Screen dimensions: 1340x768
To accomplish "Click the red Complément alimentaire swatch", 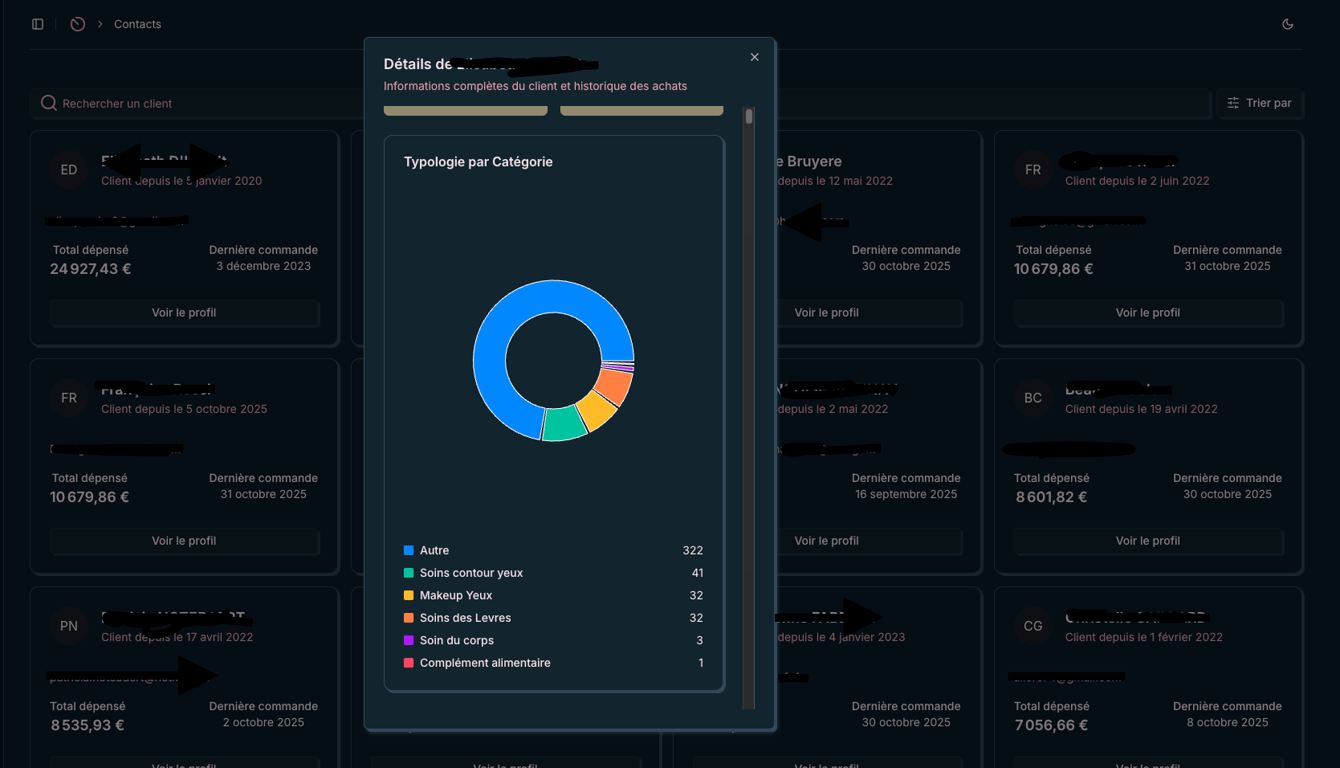I will (408, 663).
